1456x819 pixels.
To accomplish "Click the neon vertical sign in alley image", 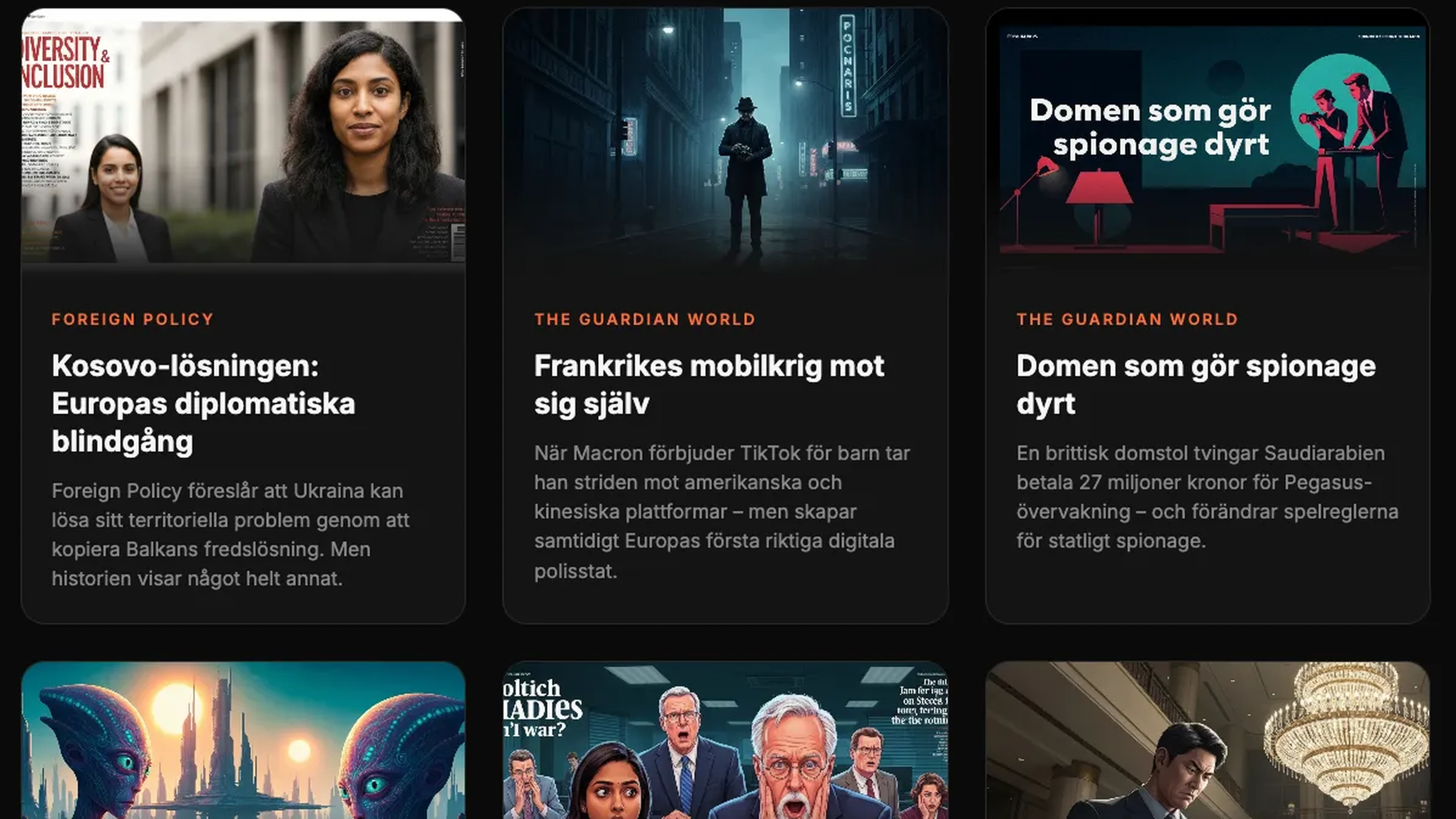I will click(x=847, y=65).
